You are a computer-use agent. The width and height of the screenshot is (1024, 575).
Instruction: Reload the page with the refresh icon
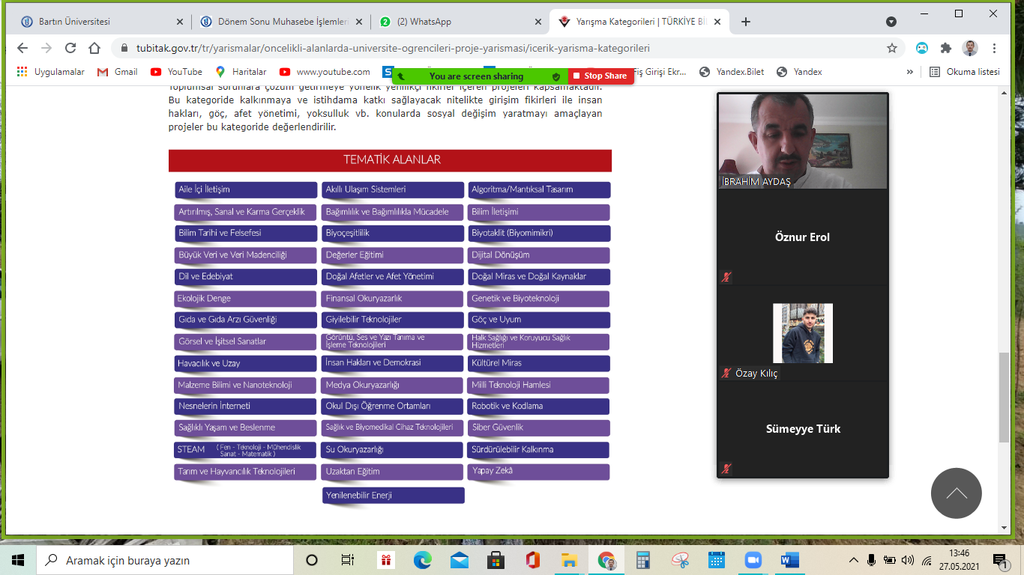click(70, 48)
